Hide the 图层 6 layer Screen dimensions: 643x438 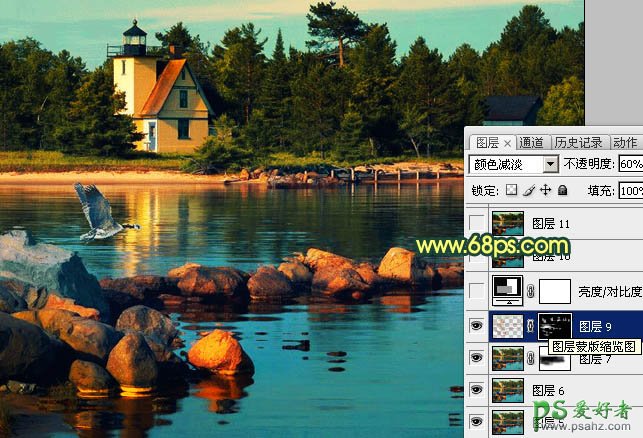point(477,390)
